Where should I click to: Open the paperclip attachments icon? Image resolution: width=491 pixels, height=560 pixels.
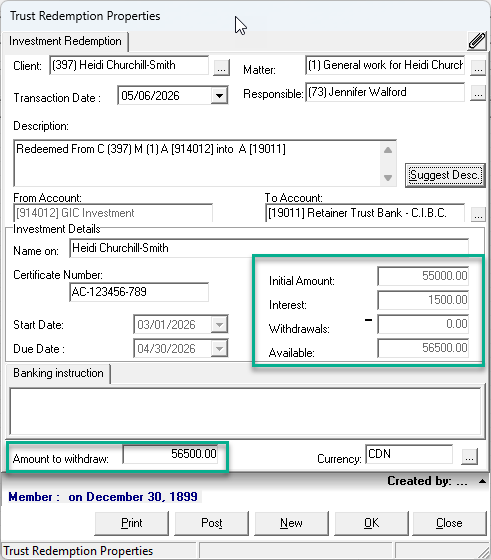click(477, 41)
